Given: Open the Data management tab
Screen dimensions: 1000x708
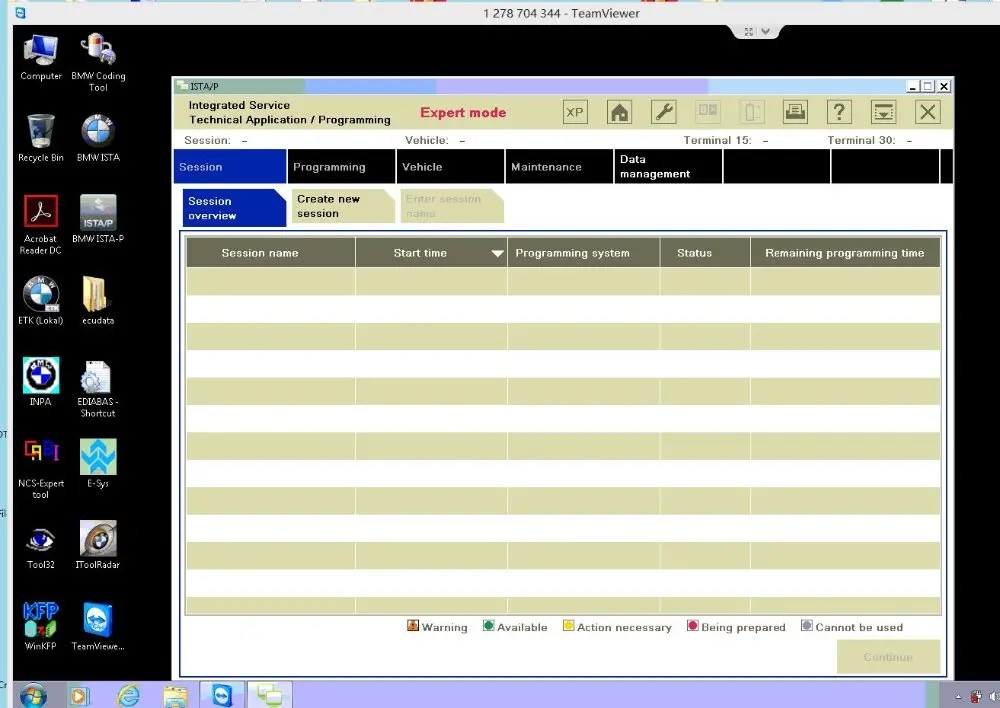Looking at the screenshot, I should (x=668, y=166).
